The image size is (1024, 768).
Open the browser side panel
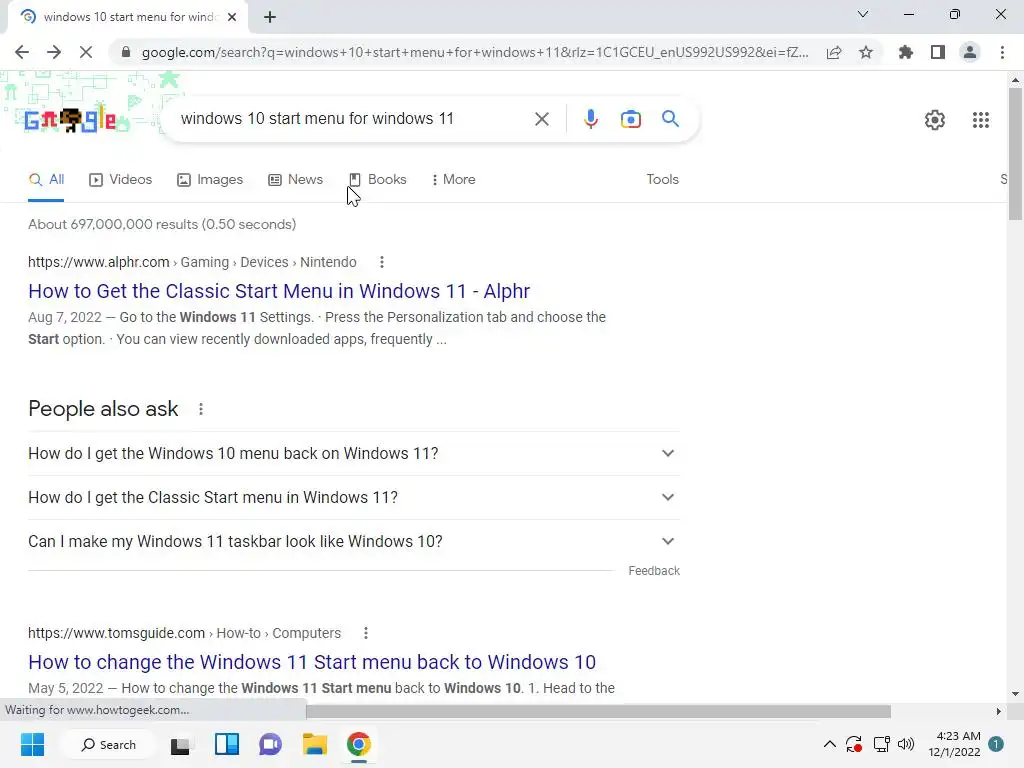[938, 52]
